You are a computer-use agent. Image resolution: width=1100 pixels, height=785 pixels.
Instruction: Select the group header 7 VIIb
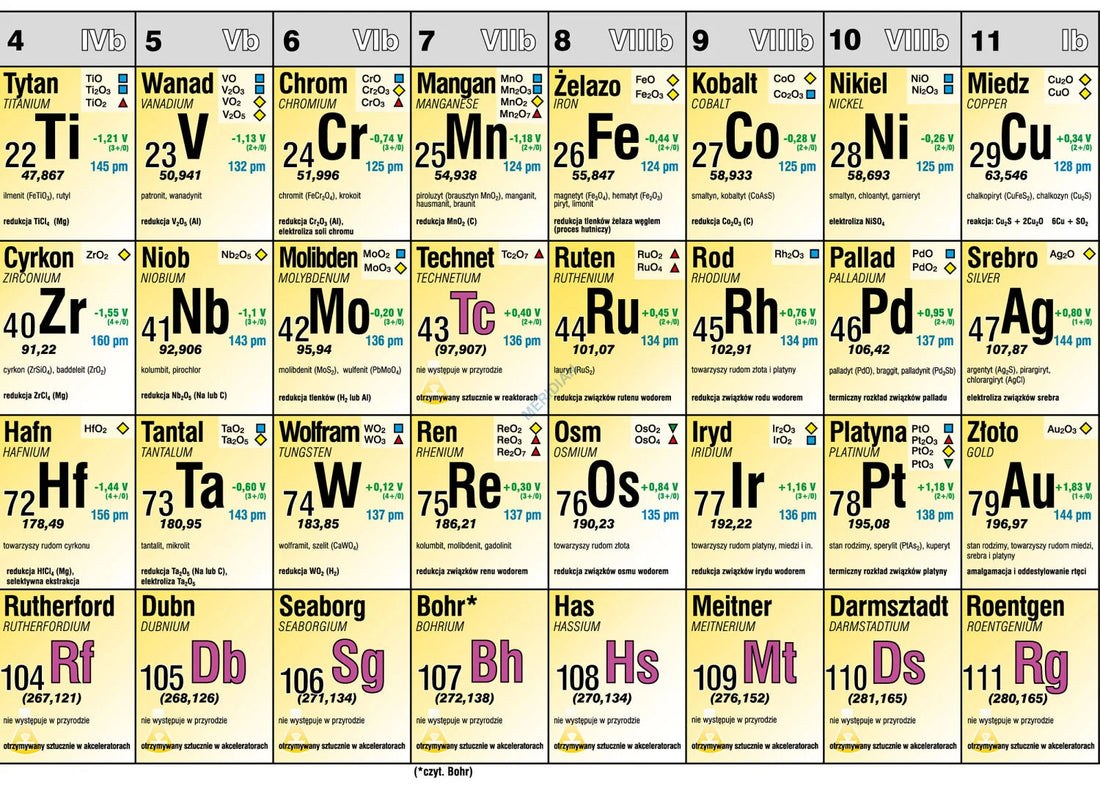click(x=480, y=40)
